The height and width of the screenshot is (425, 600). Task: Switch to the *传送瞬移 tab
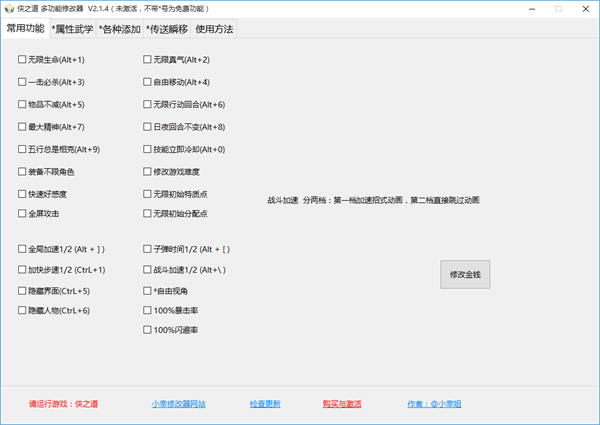[x=167, y=29]
